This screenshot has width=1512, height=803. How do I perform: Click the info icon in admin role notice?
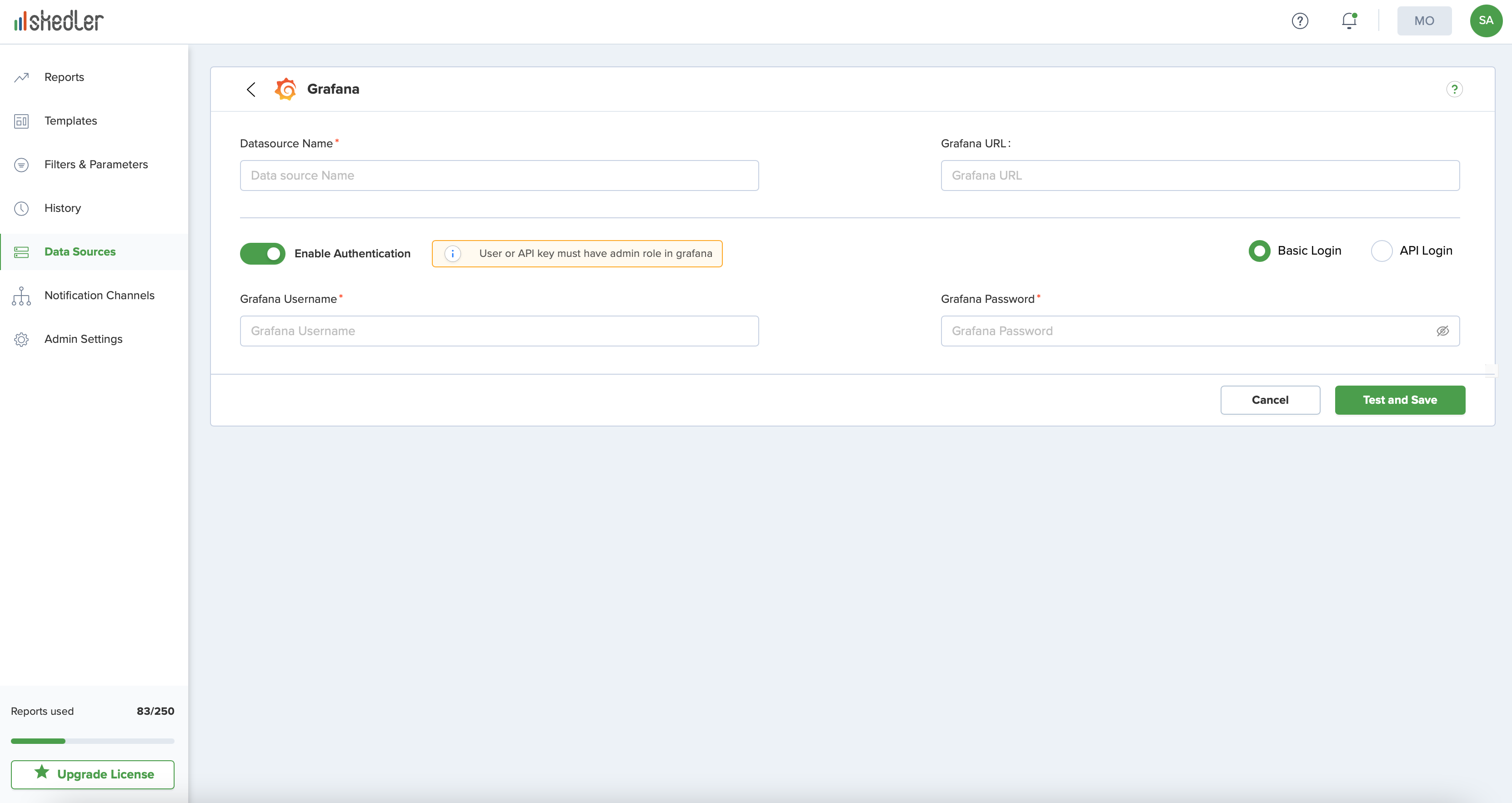452,254
